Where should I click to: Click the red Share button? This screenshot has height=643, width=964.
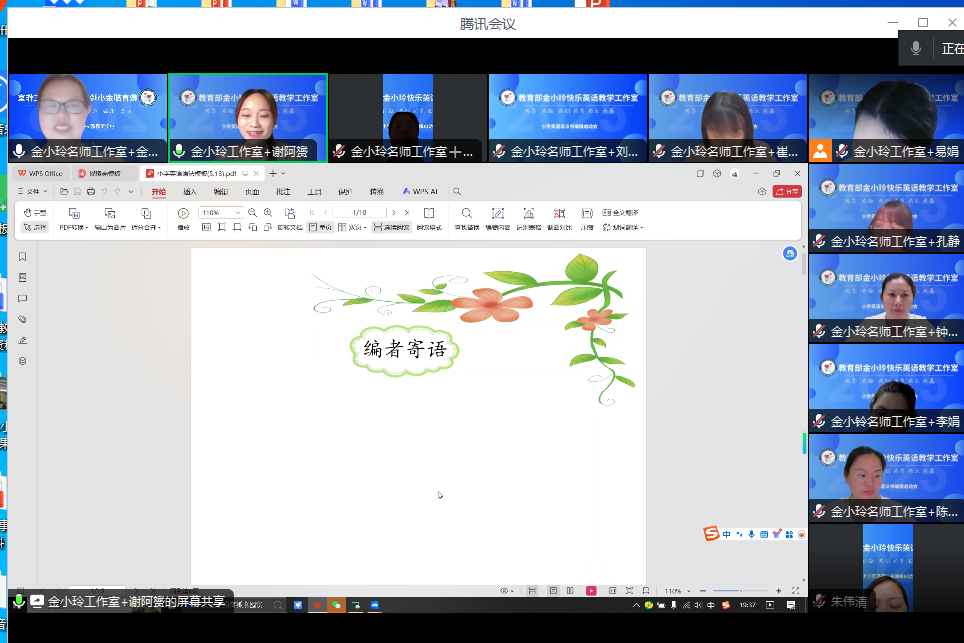tap(788, 191)
